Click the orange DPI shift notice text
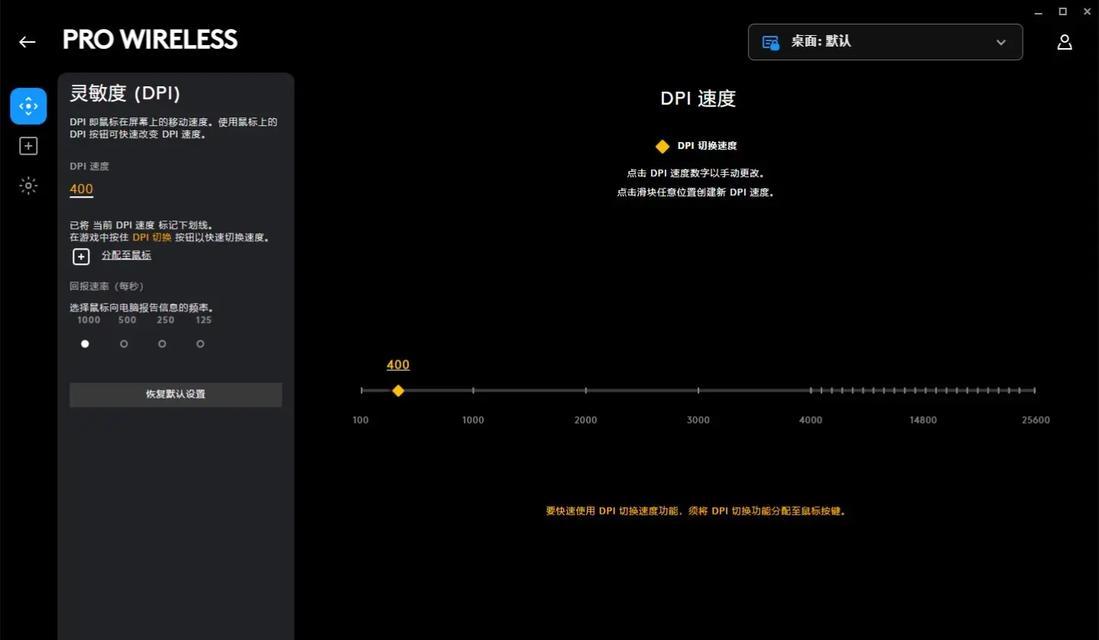The image size is (1099, 640). [696, 511]
